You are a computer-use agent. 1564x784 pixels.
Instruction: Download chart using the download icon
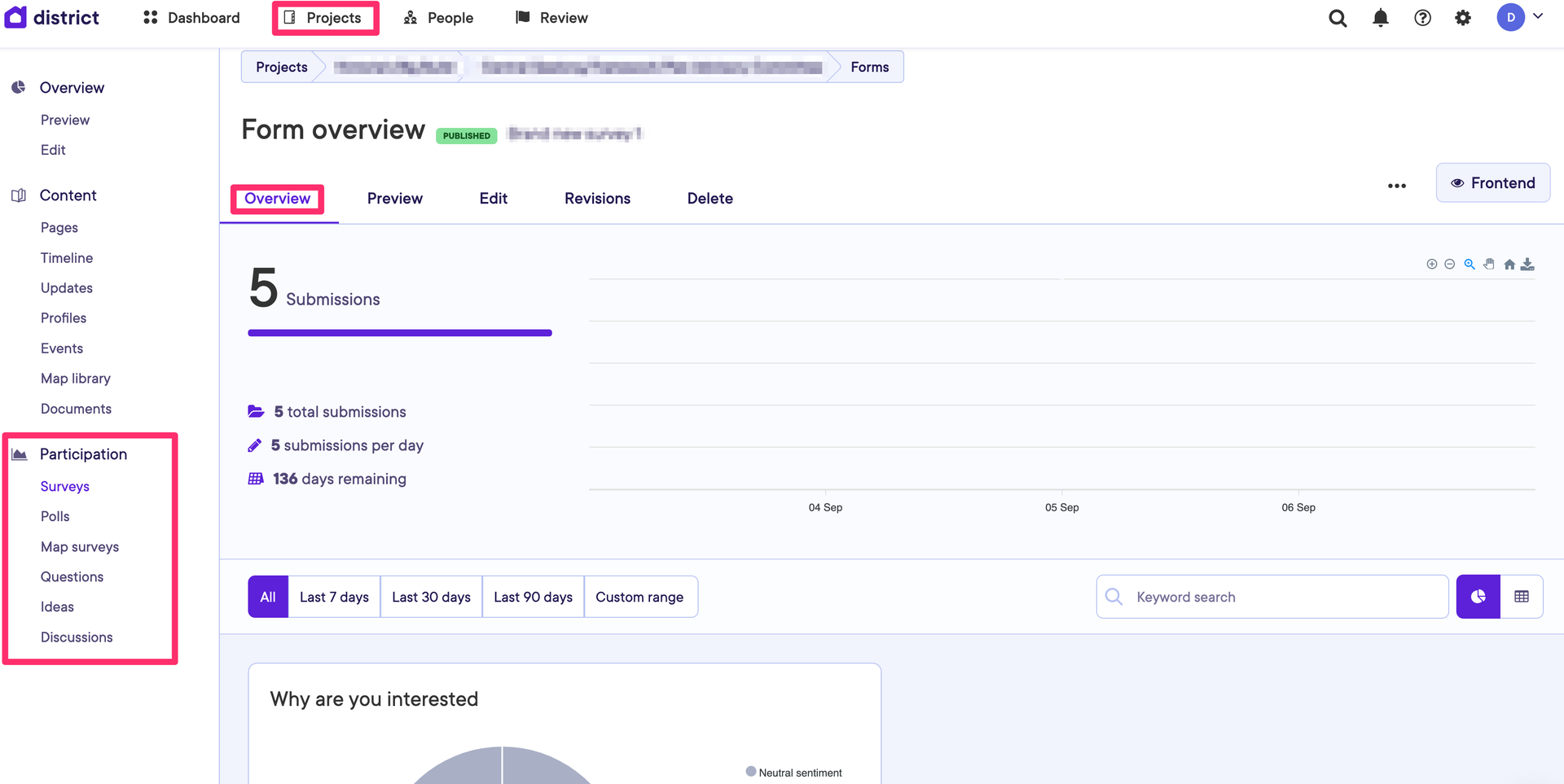click(x=1527, y=265)
